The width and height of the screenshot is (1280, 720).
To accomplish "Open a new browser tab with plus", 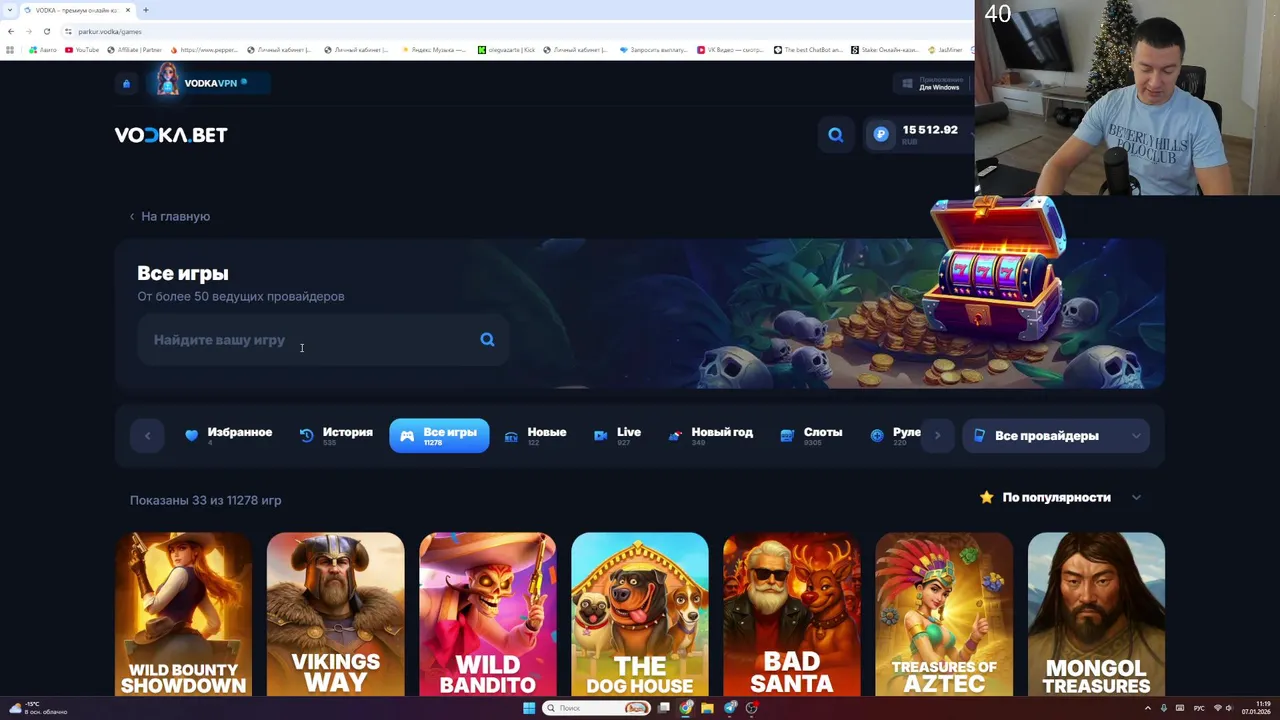I will [x=146, y=10].
